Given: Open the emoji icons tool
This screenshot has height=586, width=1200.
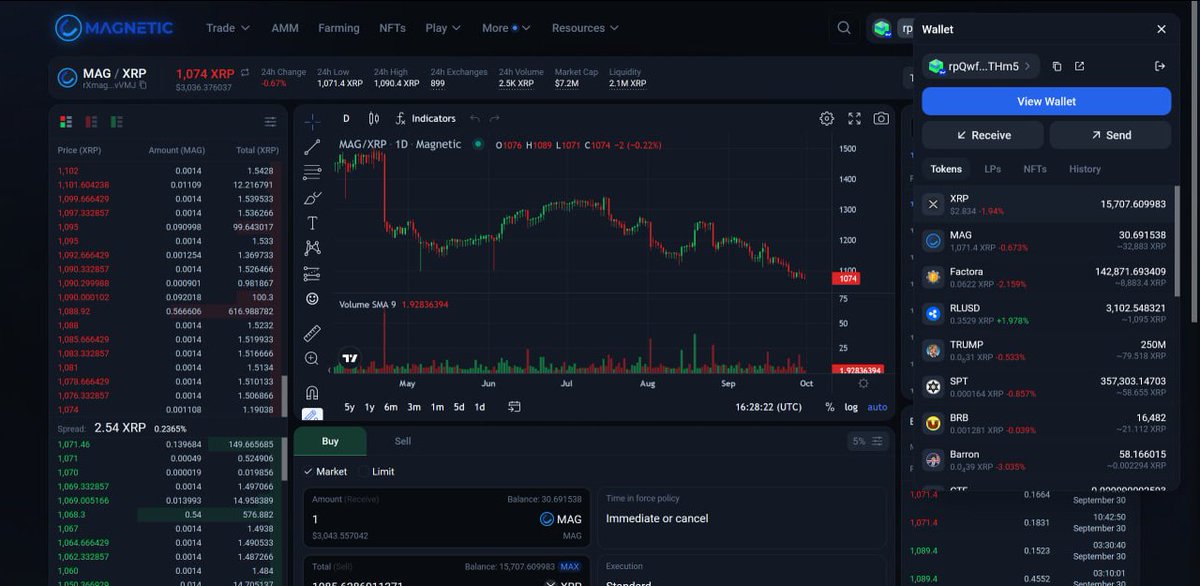Looking at the screenshot, I should coord(312,299).
